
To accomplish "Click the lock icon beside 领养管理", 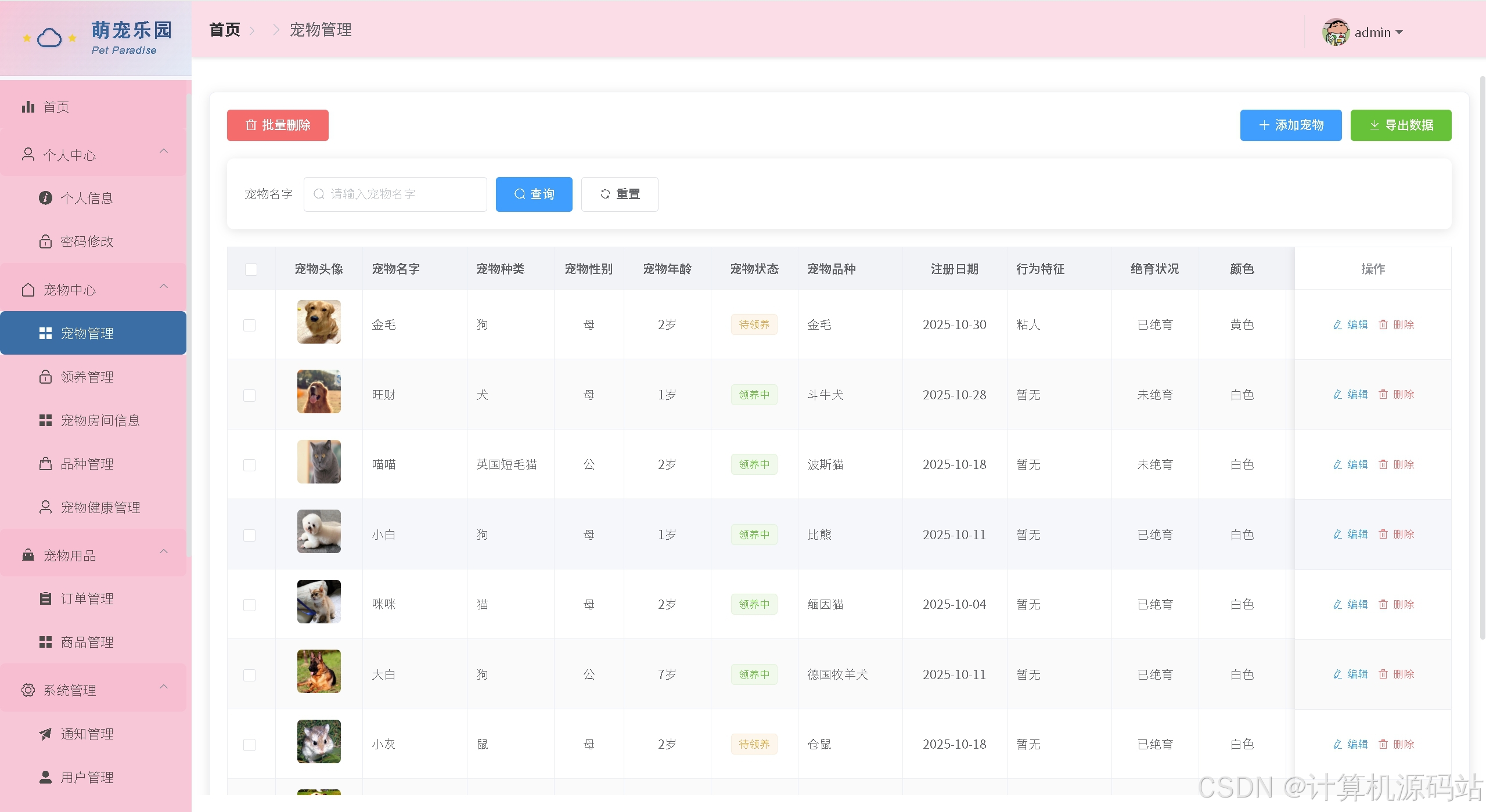I will (45, 377).
